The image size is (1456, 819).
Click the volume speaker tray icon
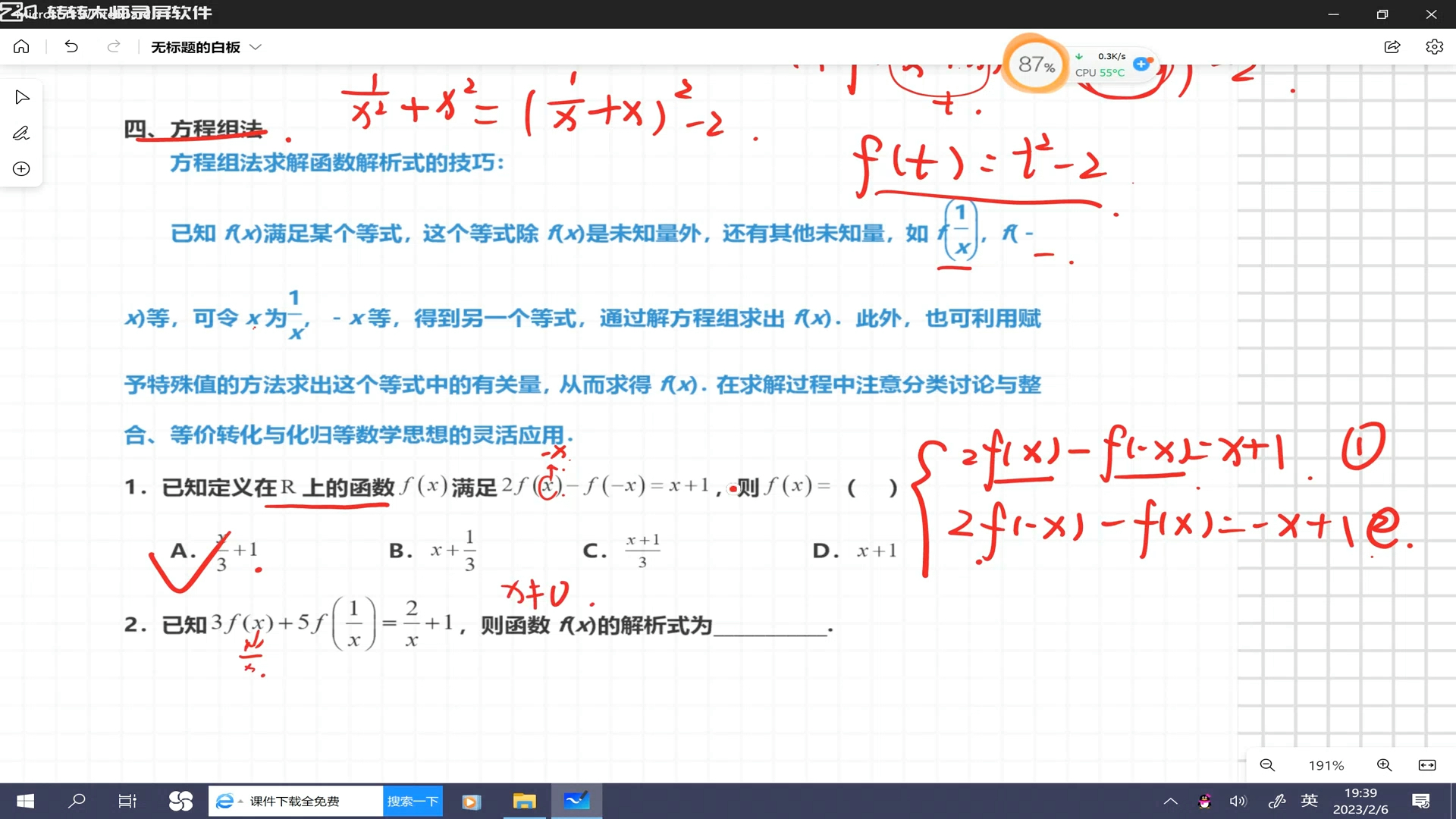1238,802
